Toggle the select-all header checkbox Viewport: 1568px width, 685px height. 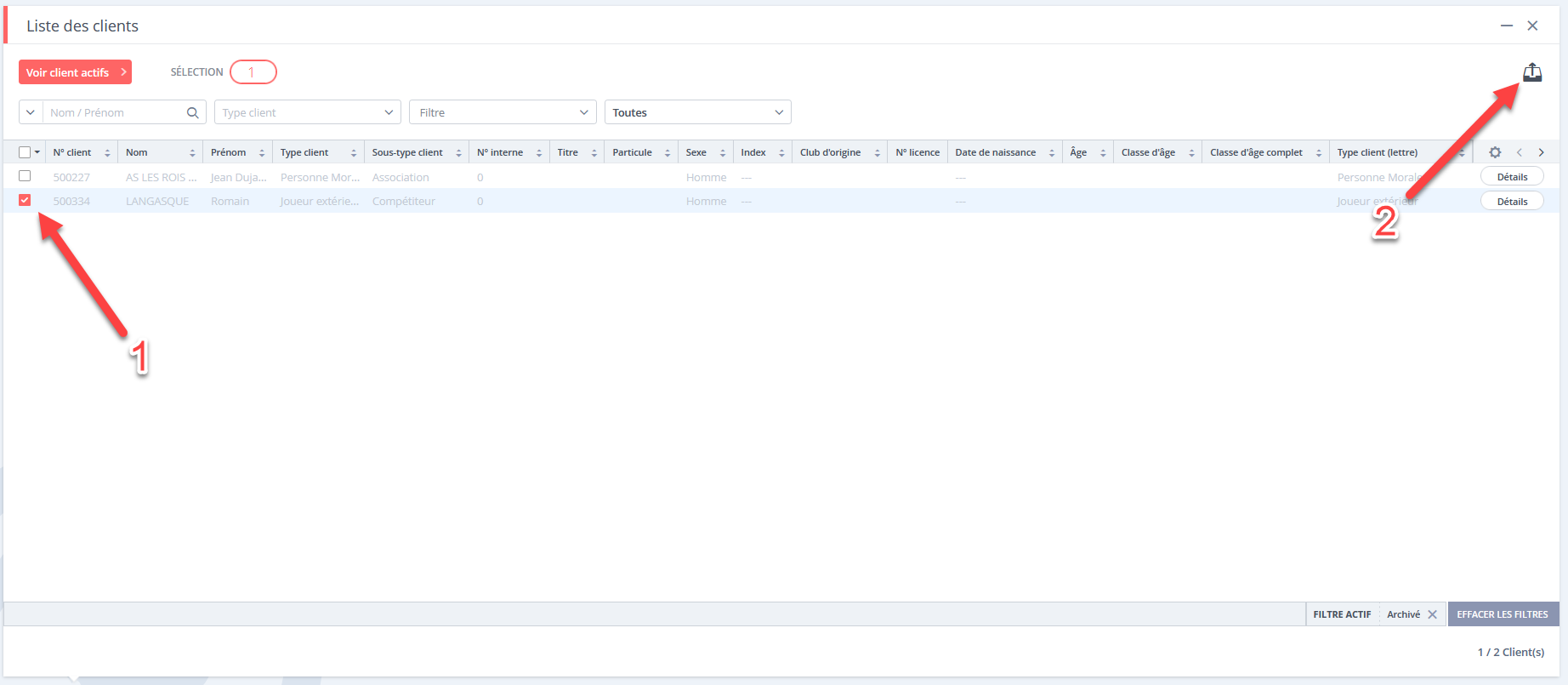click(x=25, y=152)
